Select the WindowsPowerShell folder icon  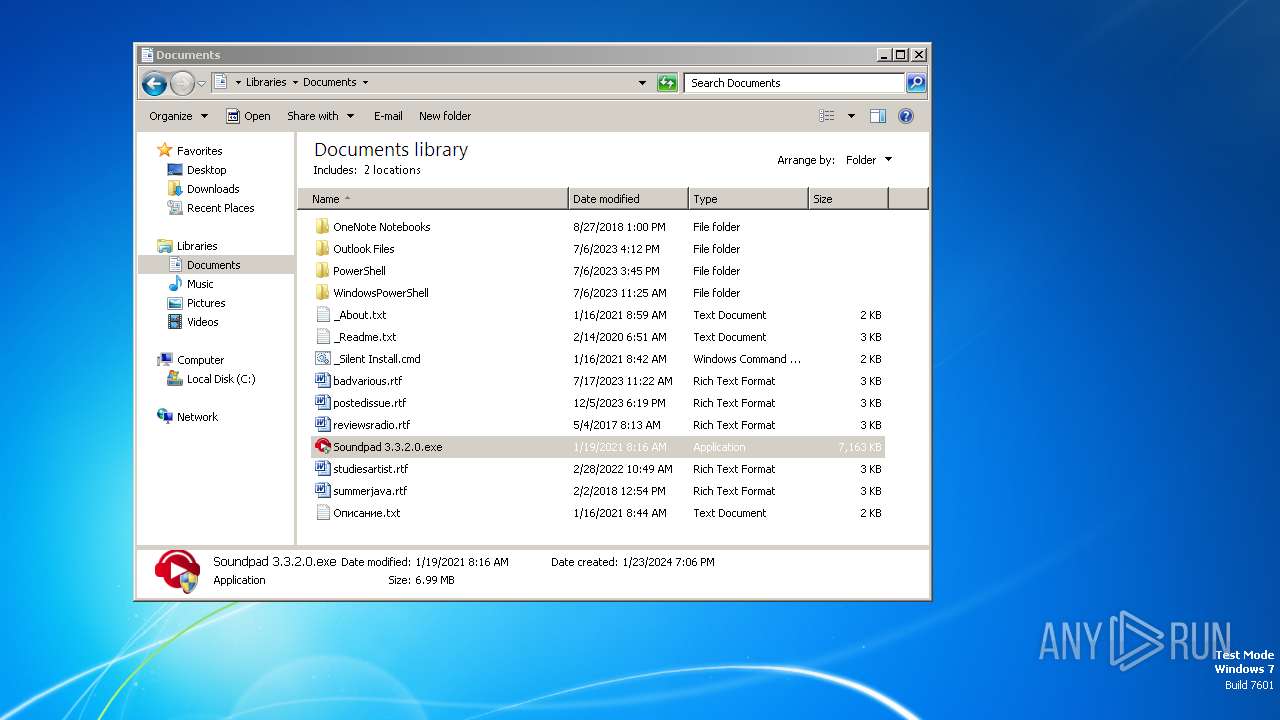[x=322, y=293]
